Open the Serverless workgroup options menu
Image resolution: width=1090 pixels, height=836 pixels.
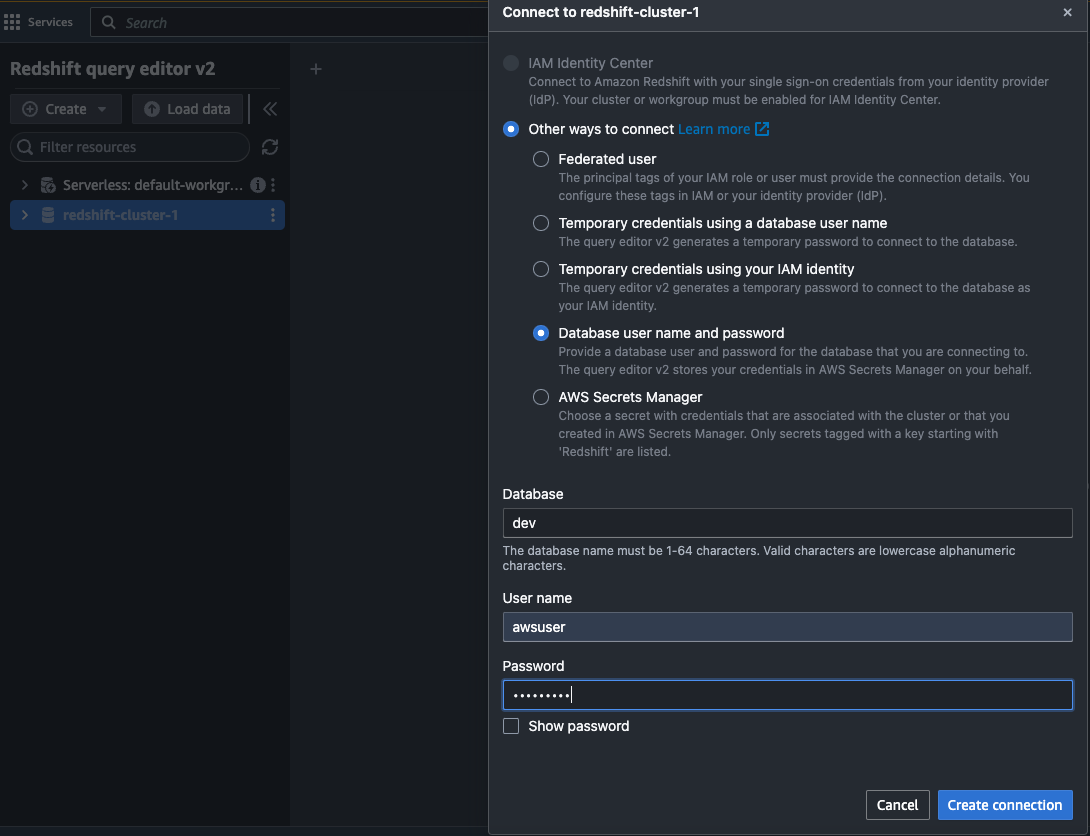coord(273,185)
